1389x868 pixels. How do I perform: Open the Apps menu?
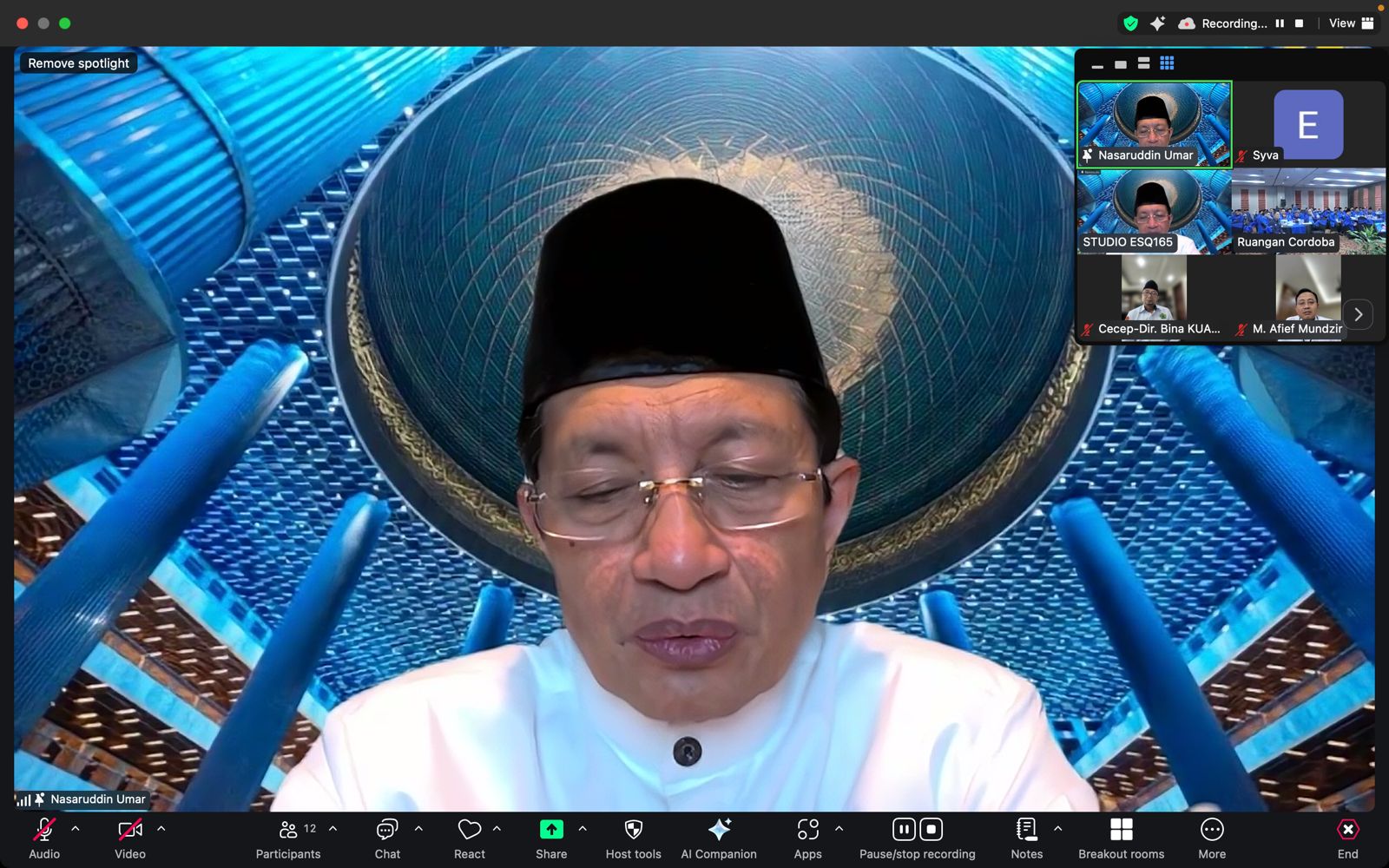(807, 838)
